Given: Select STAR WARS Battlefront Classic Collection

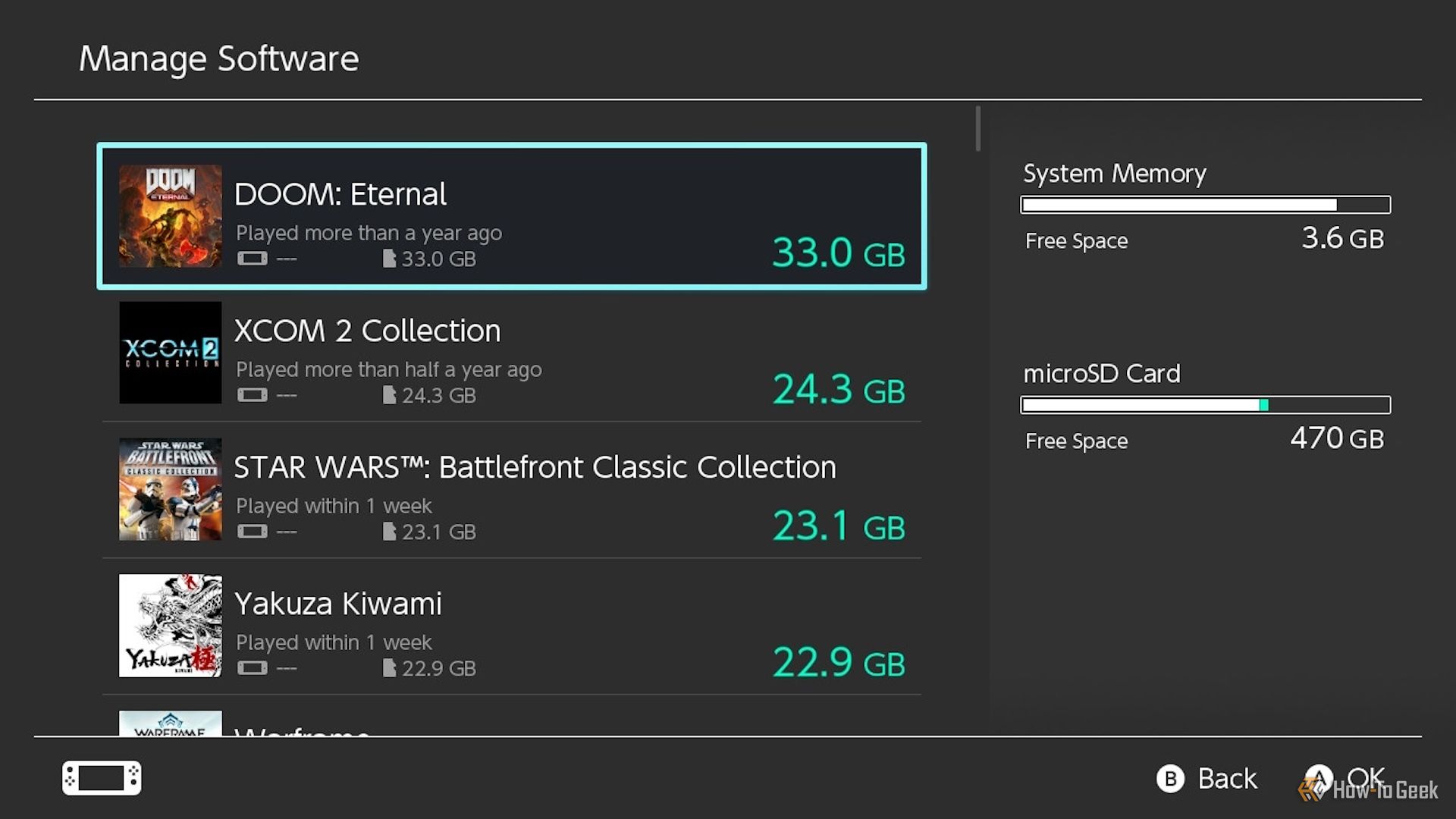Looking at the screenshot, I should pos(512,491).
